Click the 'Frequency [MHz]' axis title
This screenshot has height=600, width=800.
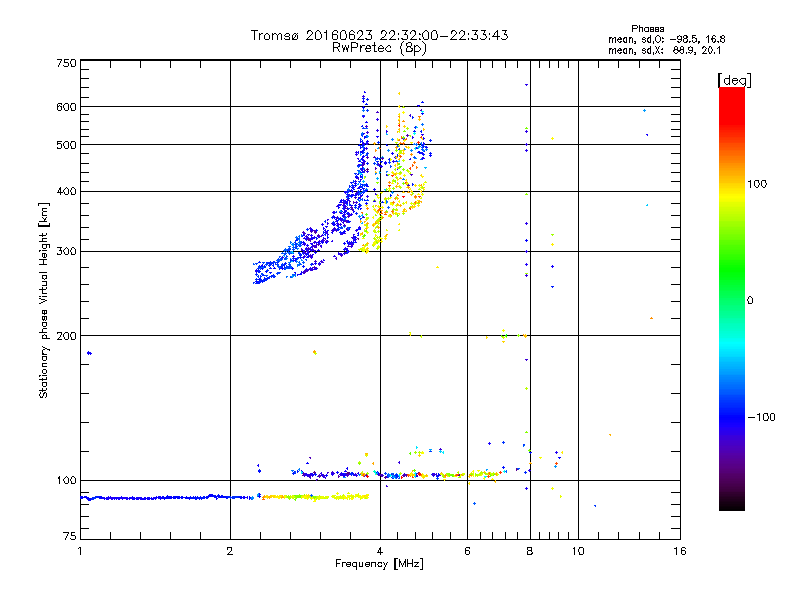click(x=379, y=564)
